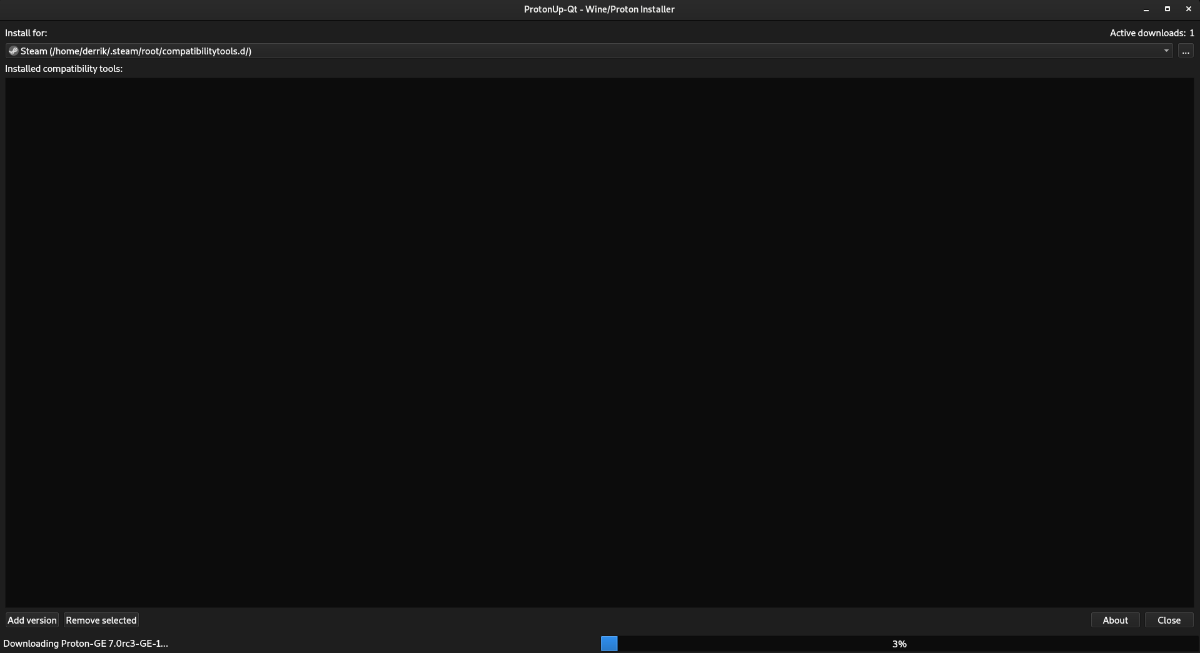Viewport: 1200px width, 653px height.
Task: Open the Steam compatibilitytools.d path selector
Action: [590, 50]
